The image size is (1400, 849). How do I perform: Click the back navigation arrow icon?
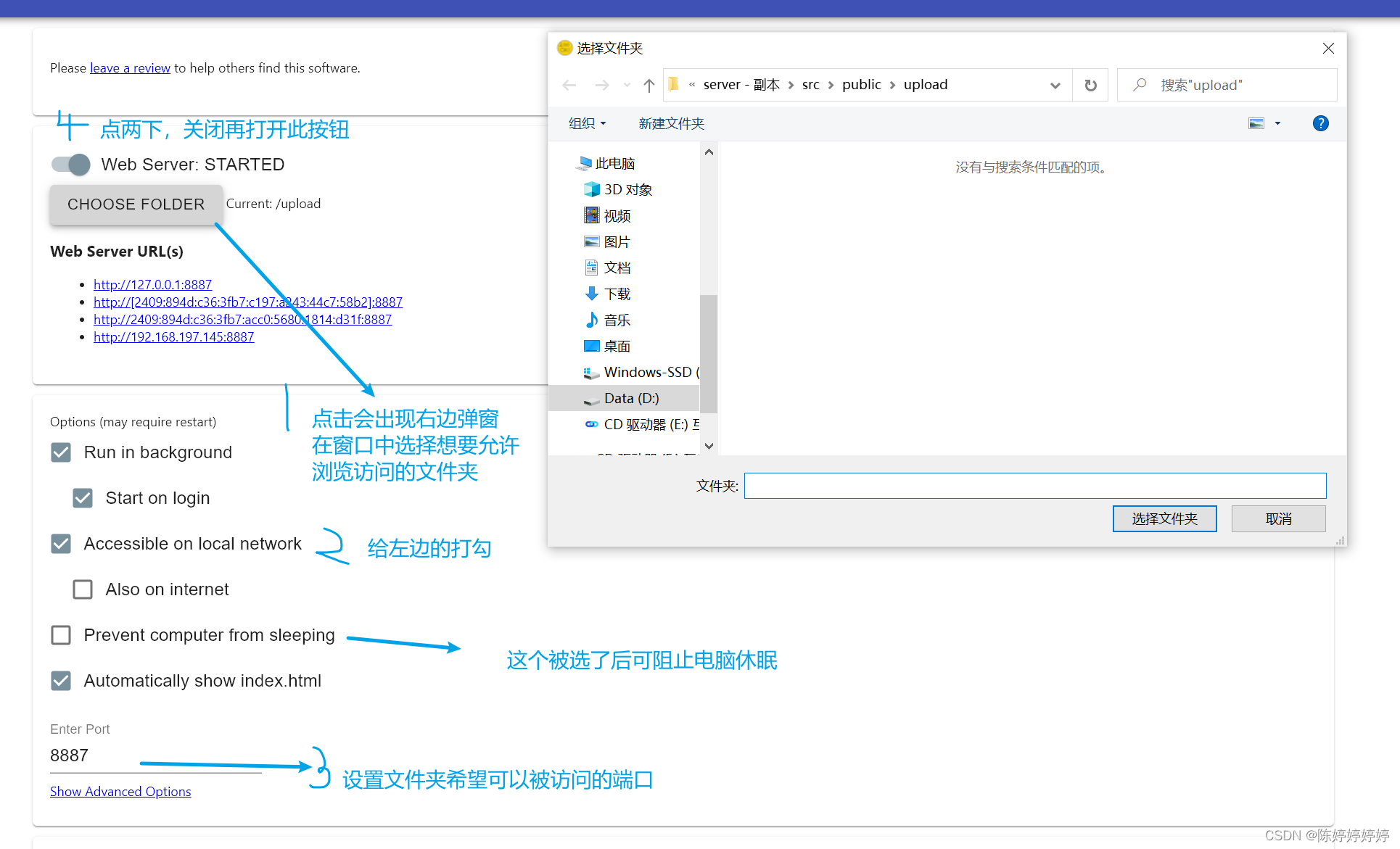point(568,84)
